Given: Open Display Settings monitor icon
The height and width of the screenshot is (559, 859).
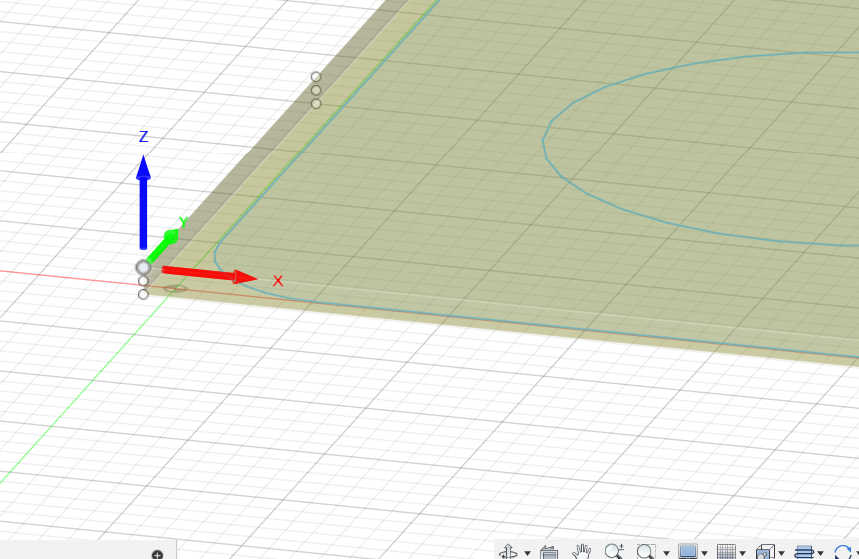Looking at the screenshot, I should pyautogui.click(x=688, y=551).
